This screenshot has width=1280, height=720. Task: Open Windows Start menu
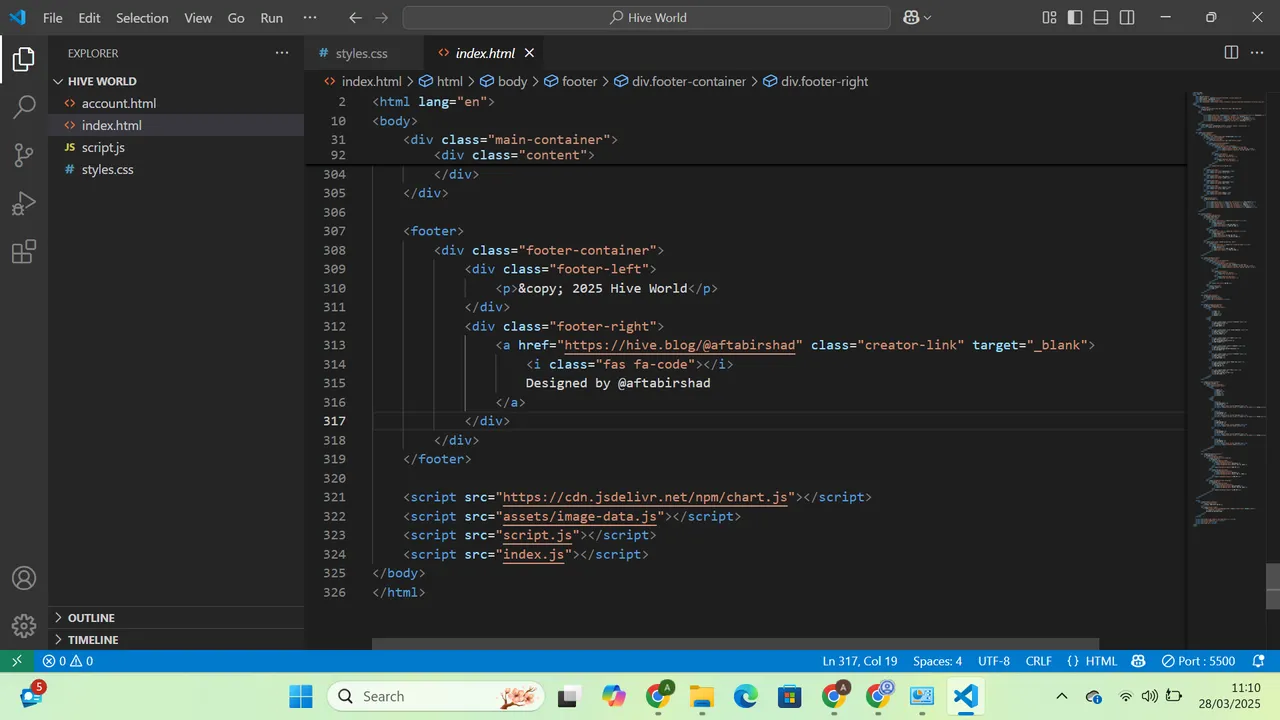click(301, 697)
